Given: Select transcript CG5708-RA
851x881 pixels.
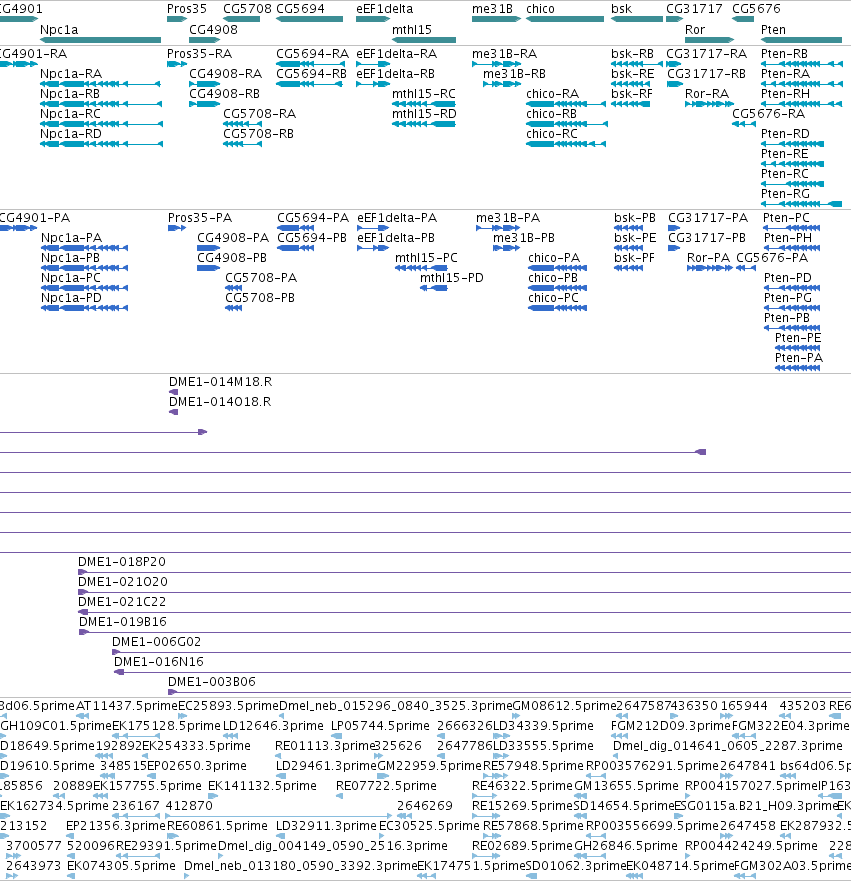Looking at the screenshot, I should click(243, 124).
